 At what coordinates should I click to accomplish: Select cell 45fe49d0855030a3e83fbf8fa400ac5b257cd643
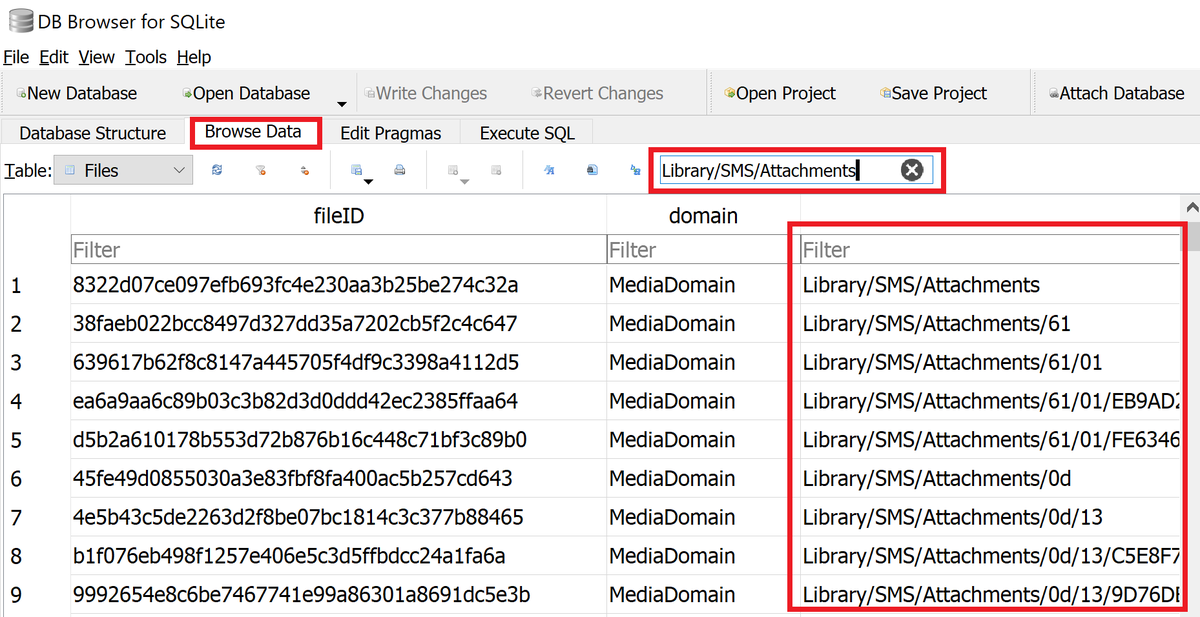pos(338,479)
